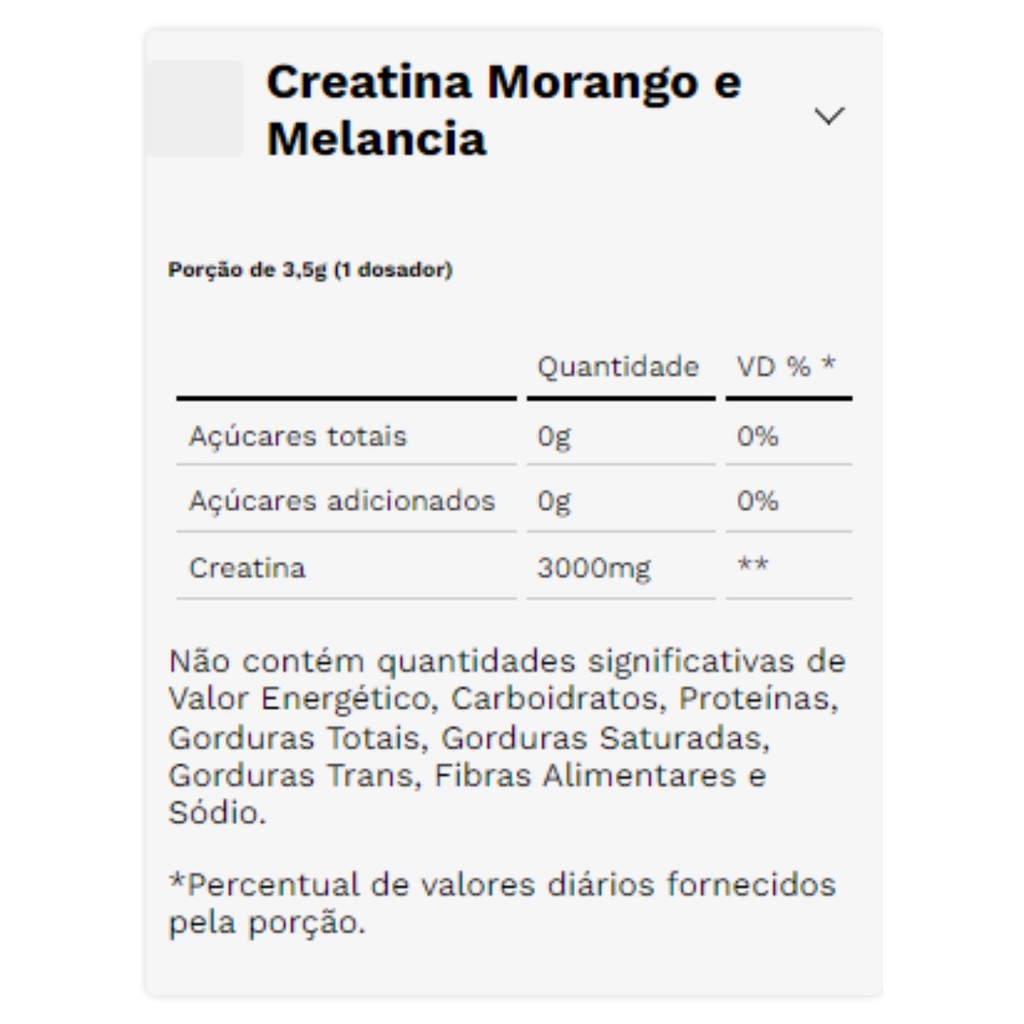Click the Quantidade column header
Viewport: 1024px width, 1024px height.
pos(617,367)
